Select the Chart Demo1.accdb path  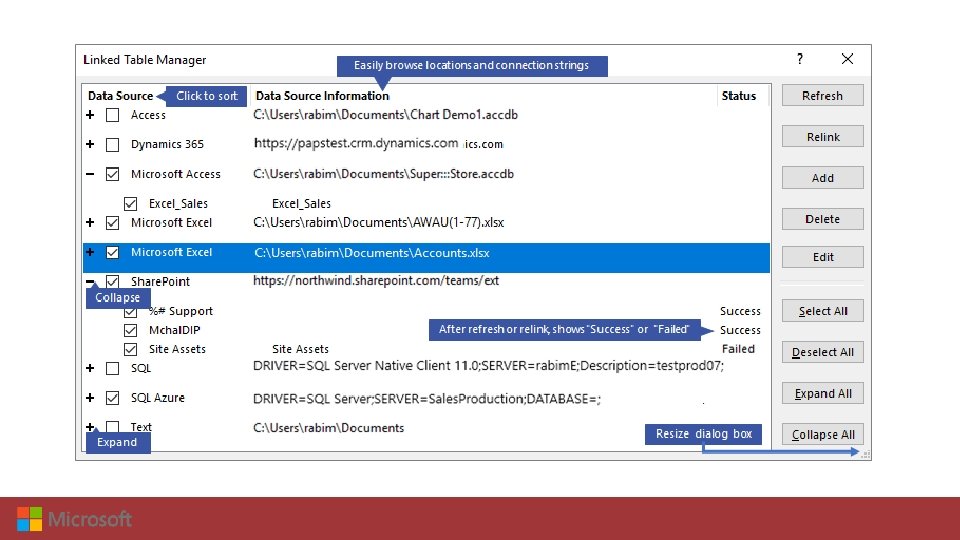click(386, 114)
